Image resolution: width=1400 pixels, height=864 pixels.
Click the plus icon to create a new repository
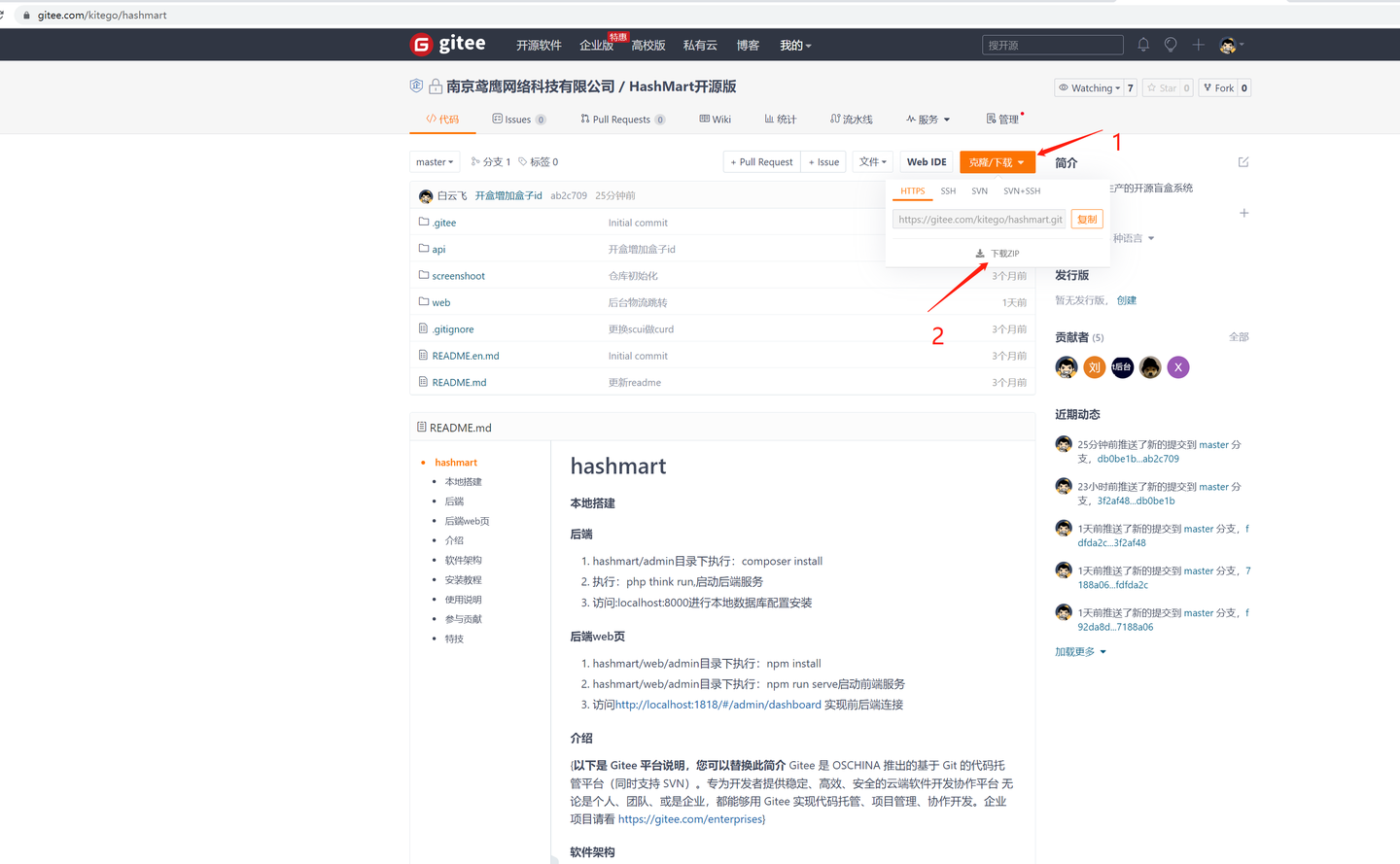pyautogui.click(x=1198, y=44)
